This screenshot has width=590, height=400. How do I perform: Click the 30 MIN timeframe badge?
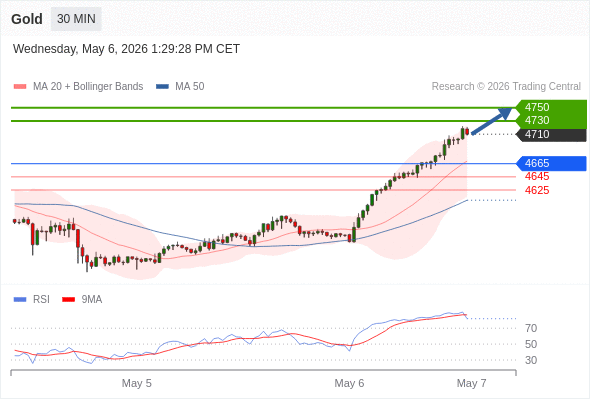coord(76,19)
